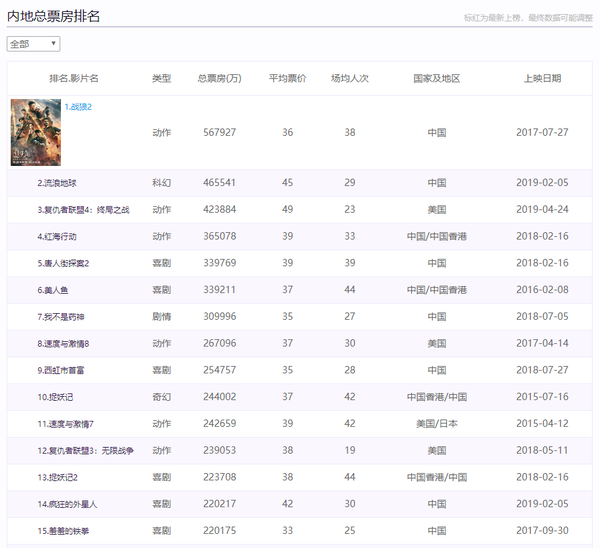The width and height of the screenshot is (600, 548).
Task: Open the 11.速度与激情7 movie entry
Action: (x=65, y=424)
